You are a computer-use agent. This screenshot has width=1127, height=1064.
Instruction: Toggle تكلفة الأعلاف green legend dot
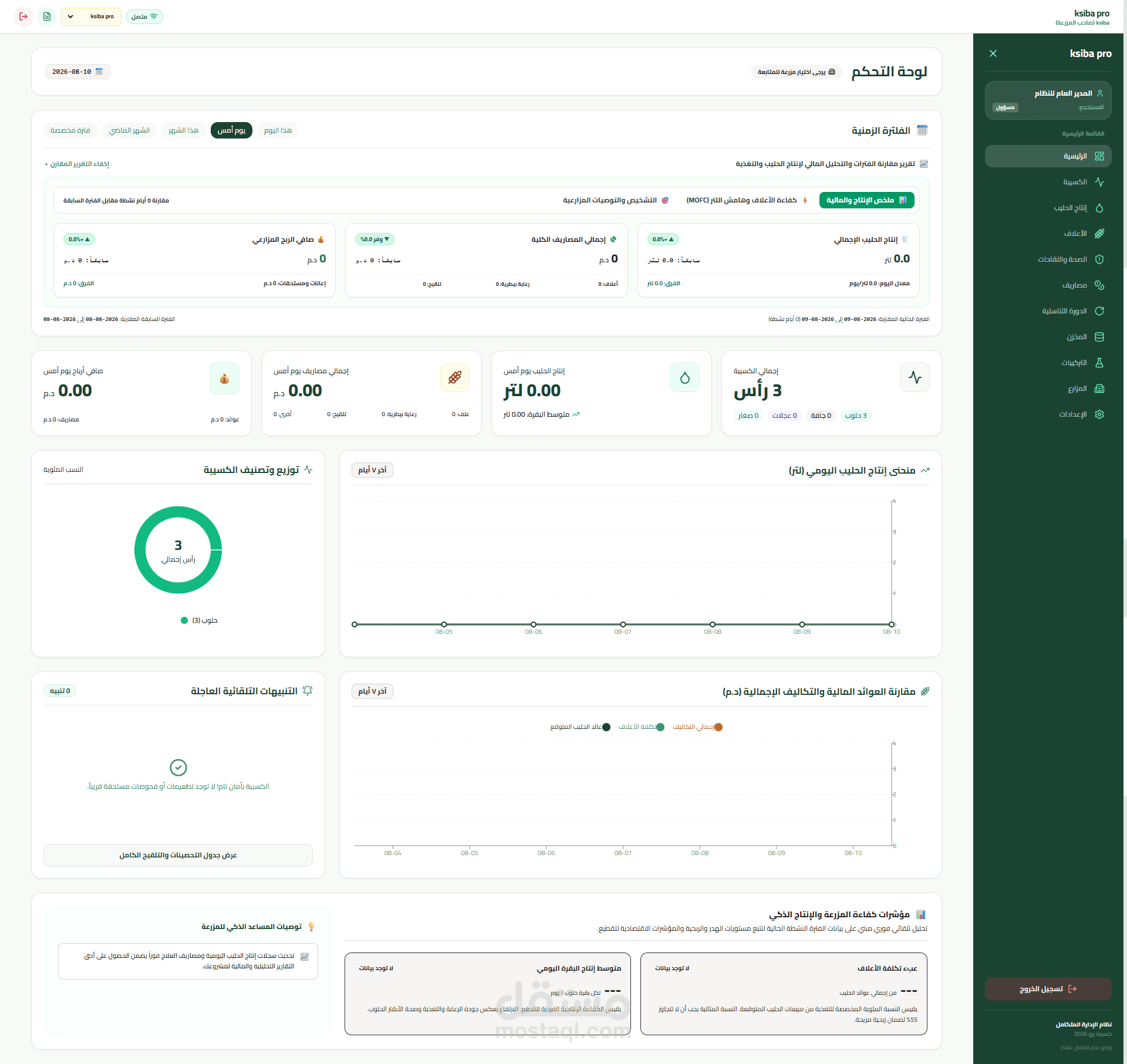(660, 727)
